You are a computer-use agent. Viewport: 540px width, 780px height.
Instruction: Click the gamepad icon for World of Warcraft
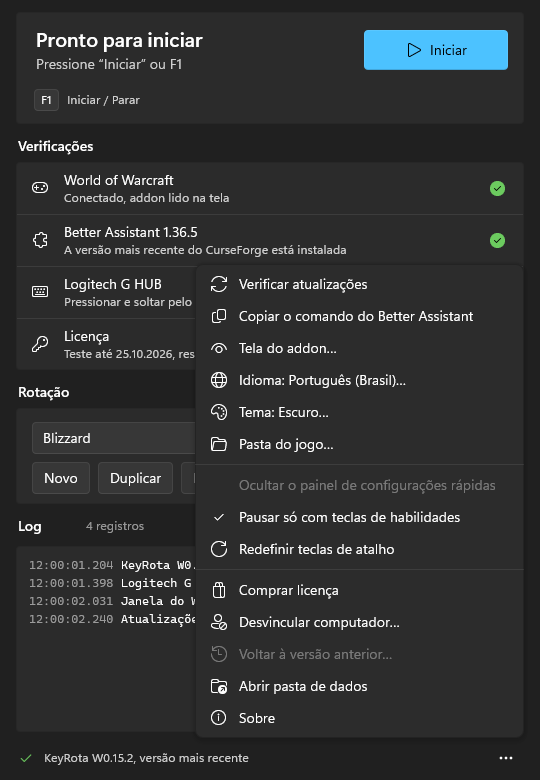[40, 188]
